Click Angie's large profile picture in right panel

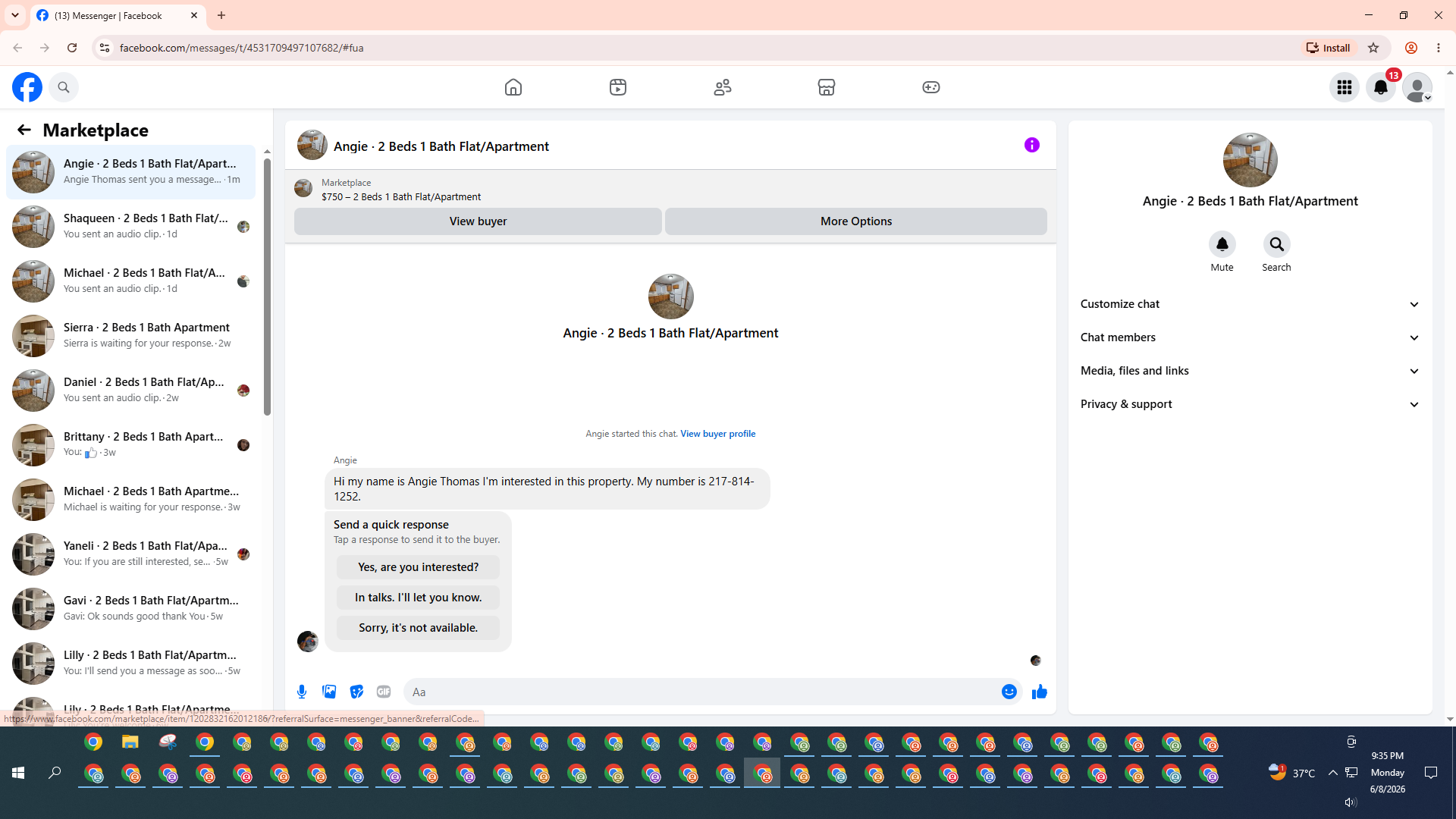(1250, 160)
